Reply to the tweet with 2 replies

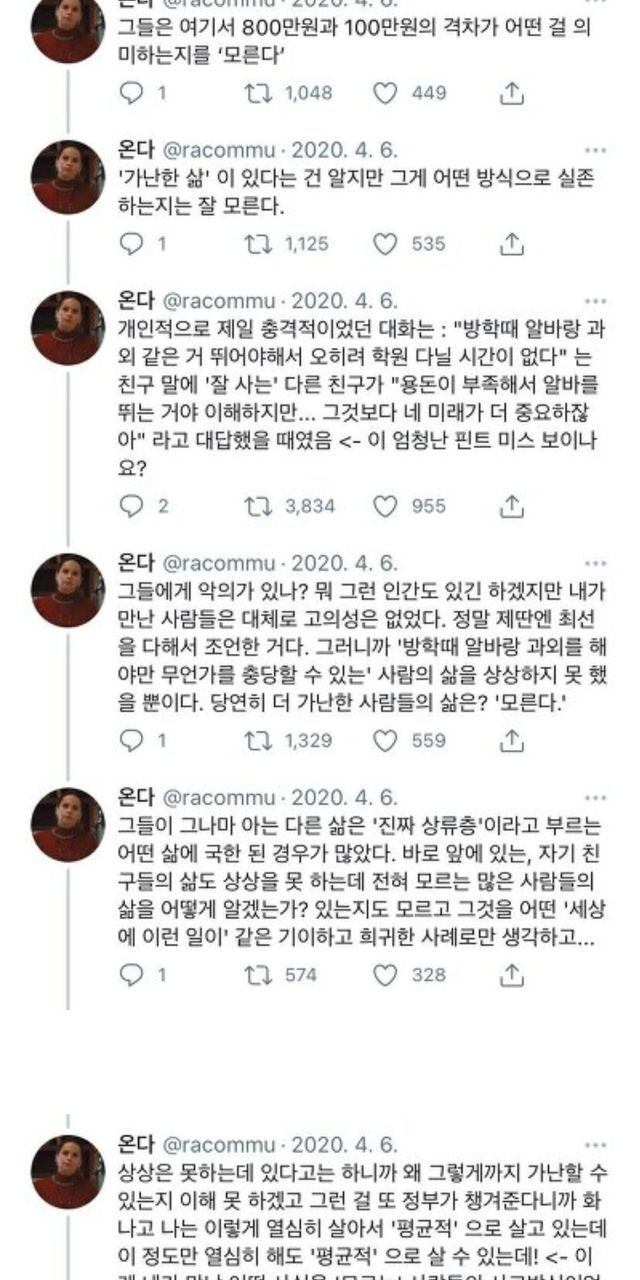(132, 506)
